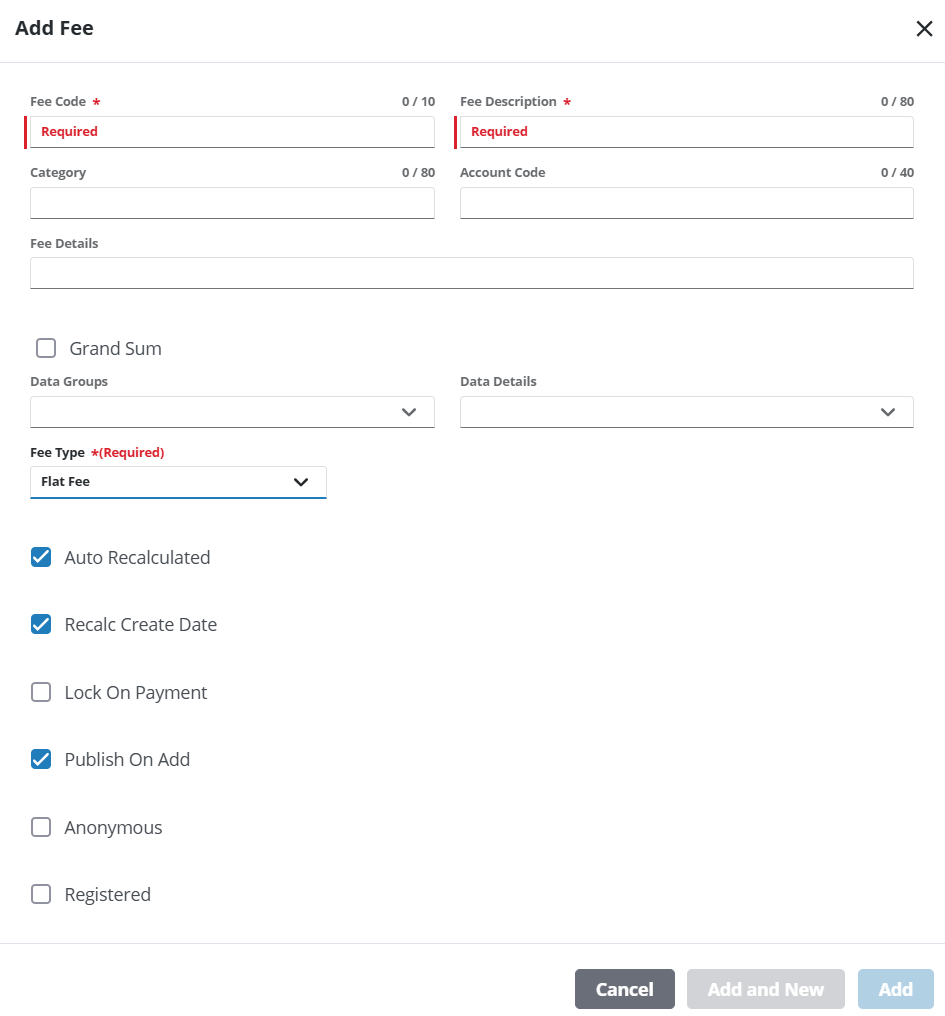The width and height of the screenshot is (945, 1016).
Task: Click the Fee Description input field
Action: 686,132
